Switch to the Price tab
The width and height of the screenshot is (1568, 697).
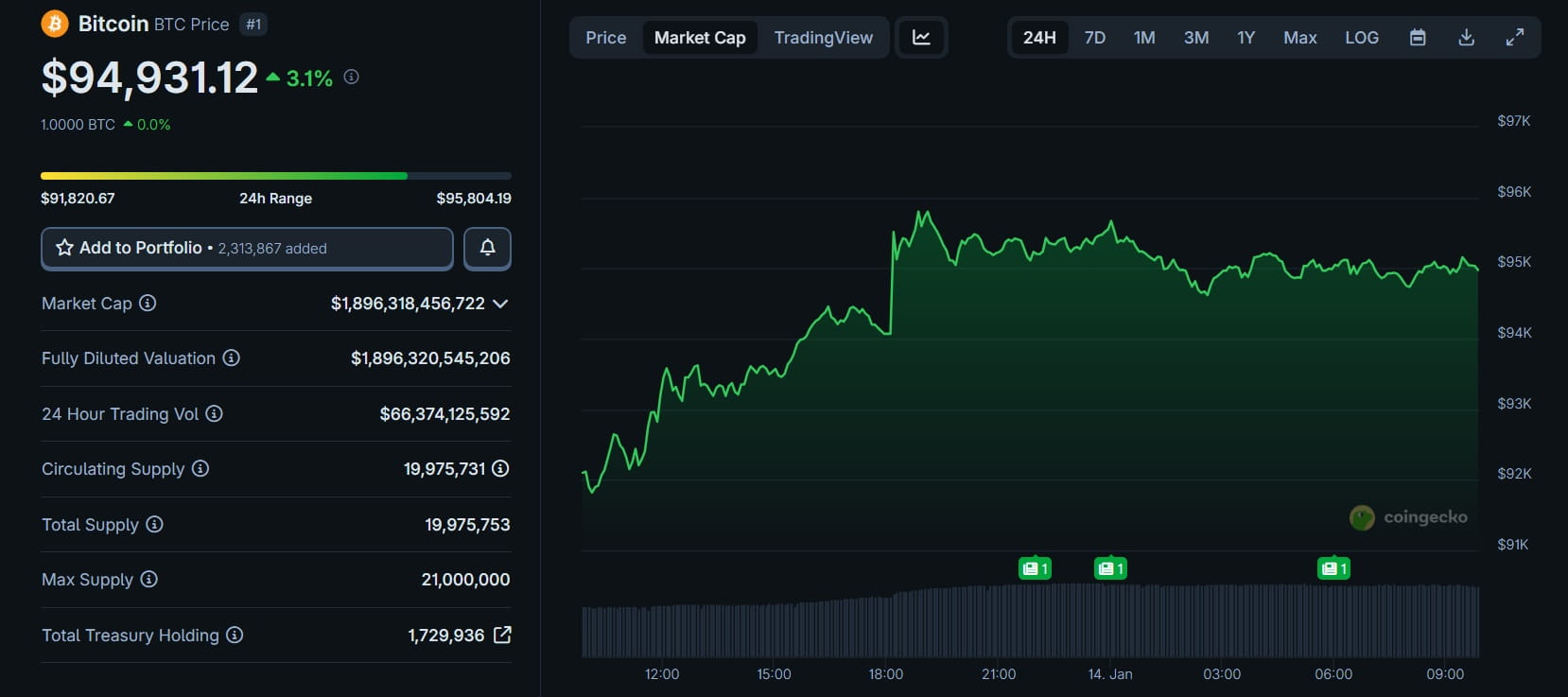(605, 38)
